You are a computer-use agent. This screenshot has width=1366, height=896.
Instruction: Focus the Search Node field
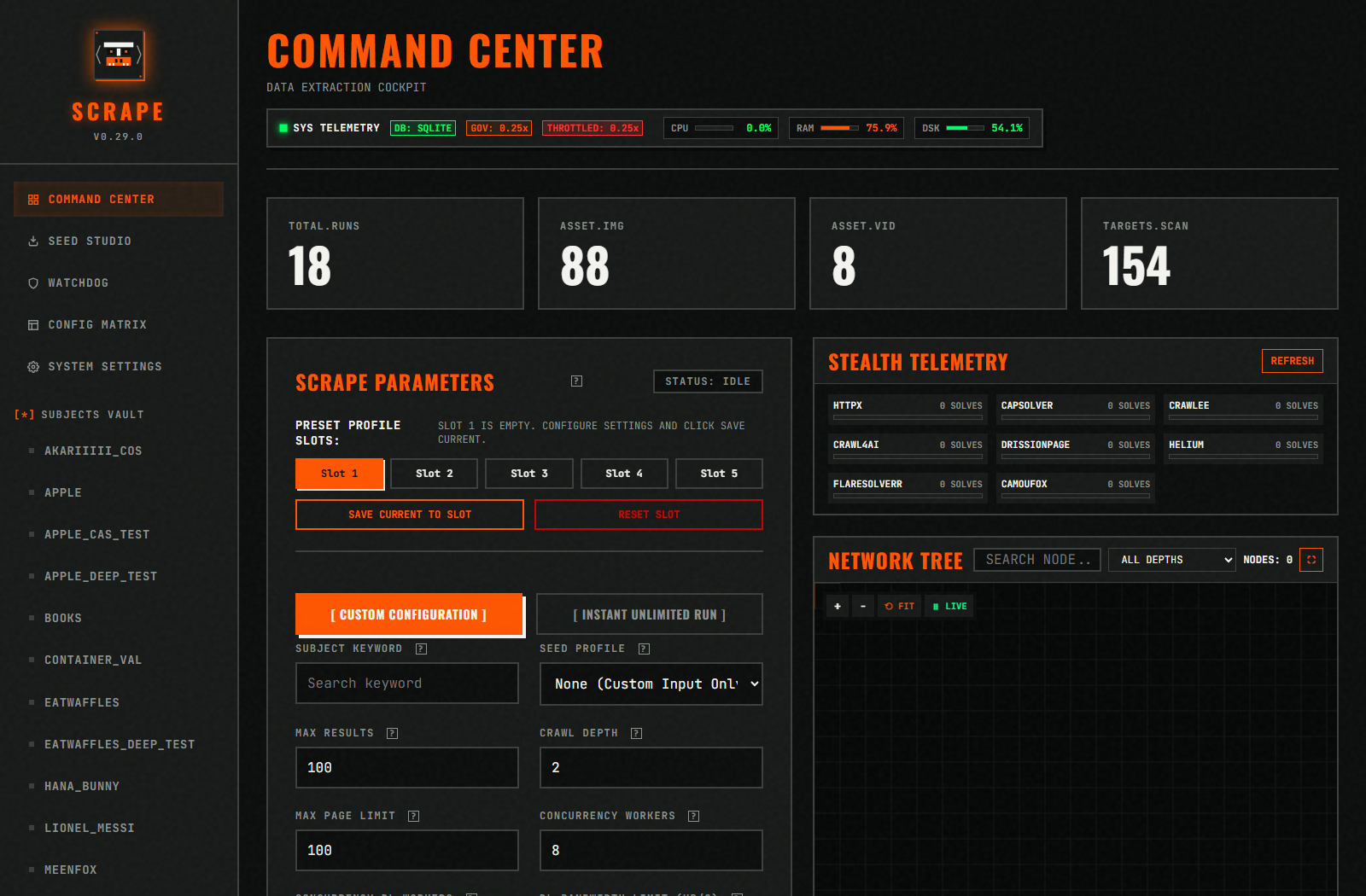1037,560
